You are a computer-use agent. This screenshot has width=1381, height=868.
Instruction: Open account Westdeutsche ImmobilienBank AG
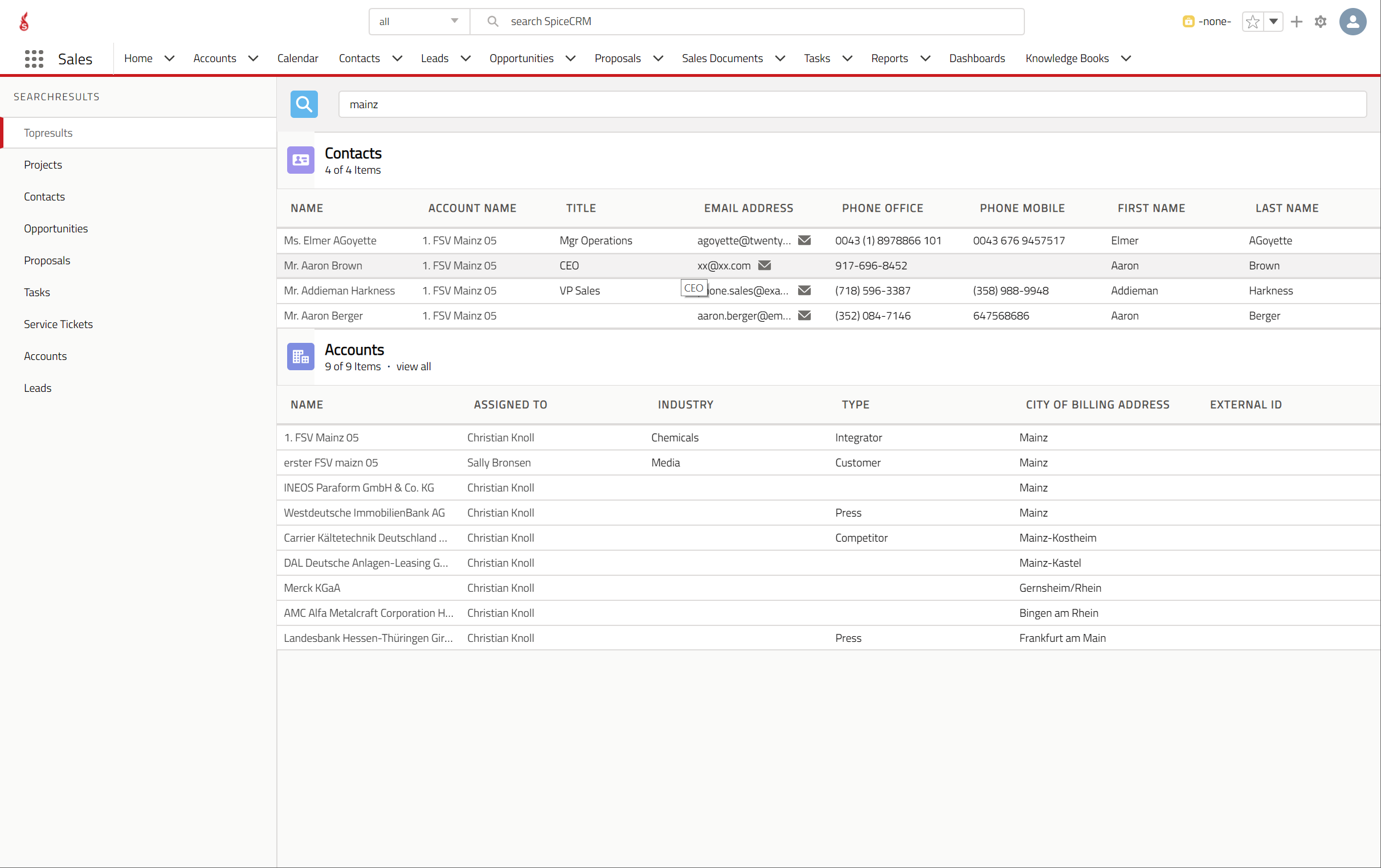pyautogui.click(x=364, y=513)
